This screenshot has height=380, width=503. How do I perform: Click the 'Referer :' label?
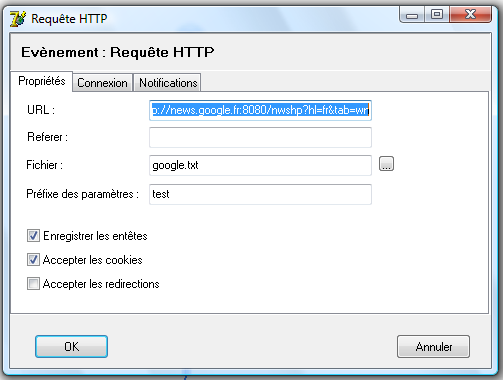(x=48, y=137)
